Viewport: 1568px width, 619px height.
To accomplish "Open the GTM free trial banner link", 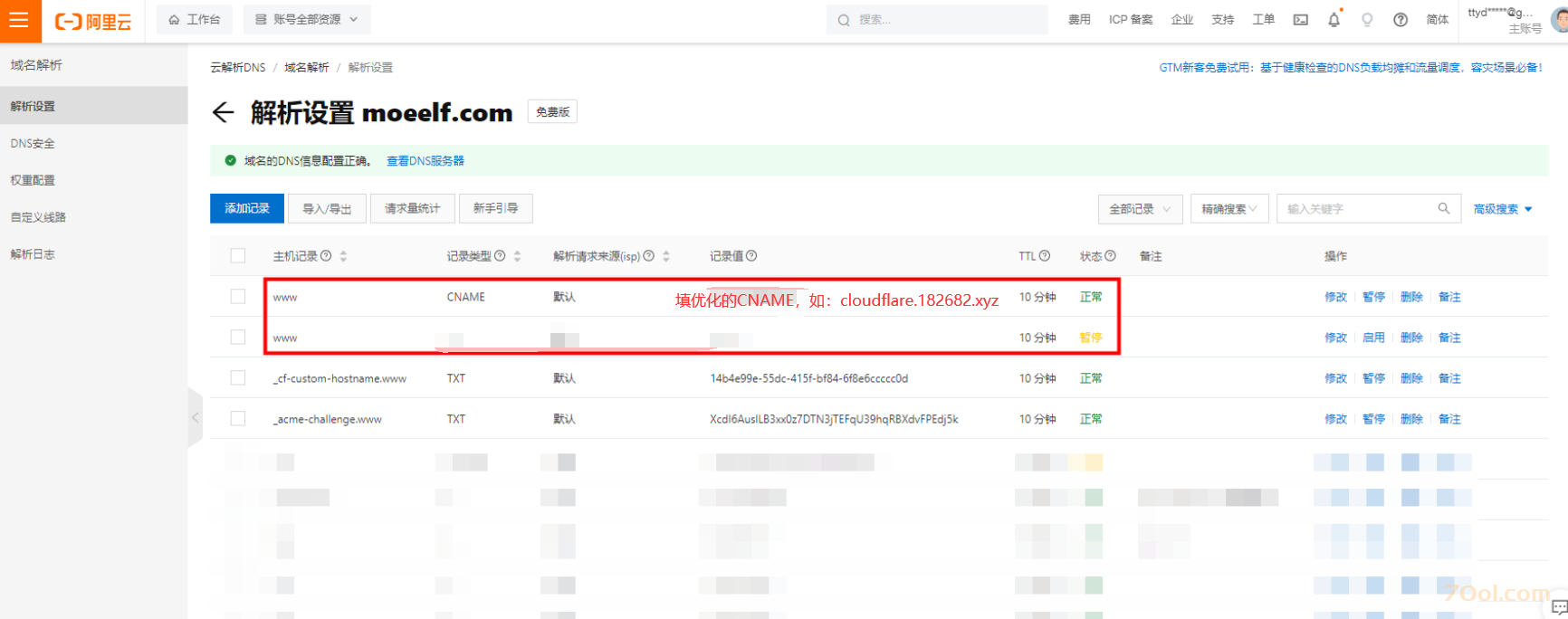I will click(x=1351, y=67).
